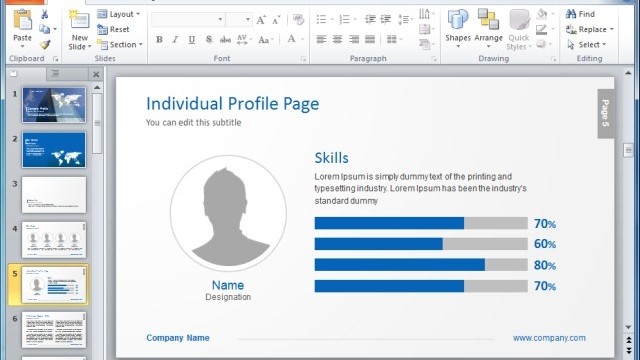Image resolution: width=640 pixels, height=360 pixels.
Task: Toggle Text Shadow formatting
Action: pos(209,40)
